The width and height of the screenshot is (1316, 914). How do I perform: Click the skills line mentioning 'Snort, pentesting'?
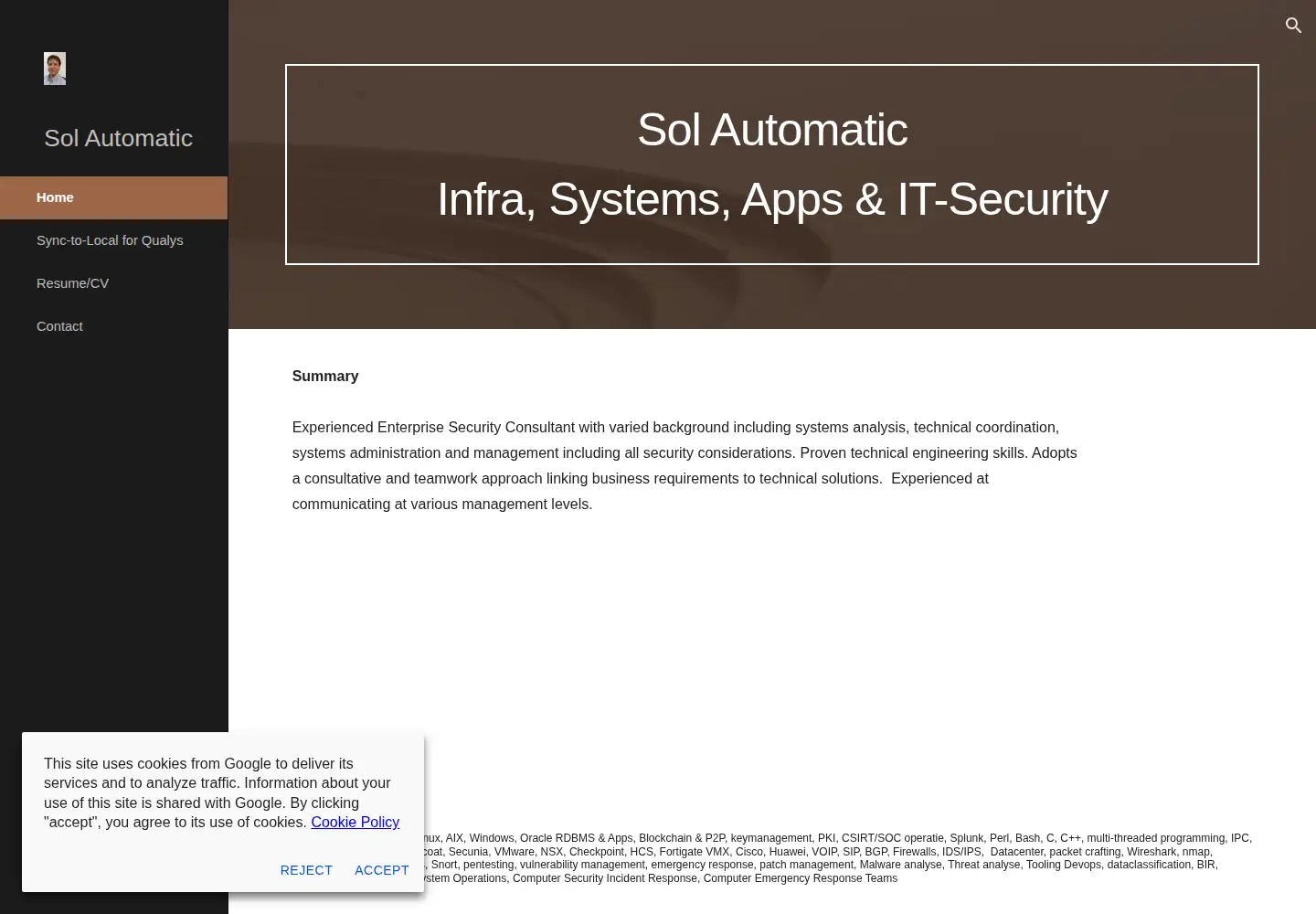click(821, 865)
